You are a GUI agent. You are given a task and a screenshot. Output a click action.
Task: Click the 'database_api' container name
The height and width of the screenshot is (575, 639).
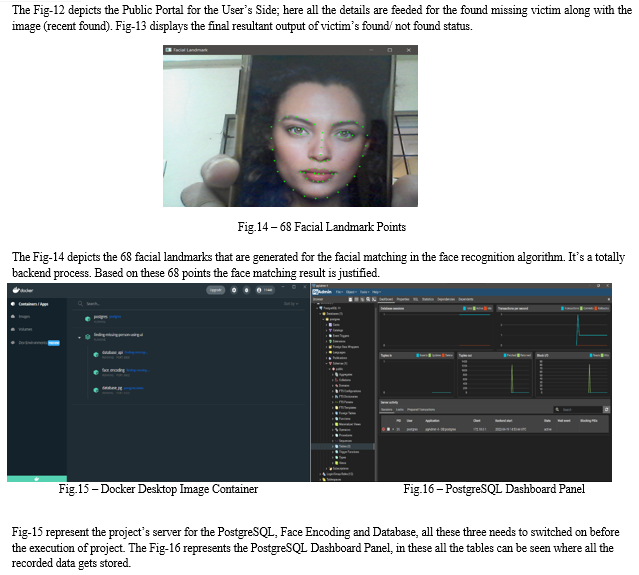112,352
